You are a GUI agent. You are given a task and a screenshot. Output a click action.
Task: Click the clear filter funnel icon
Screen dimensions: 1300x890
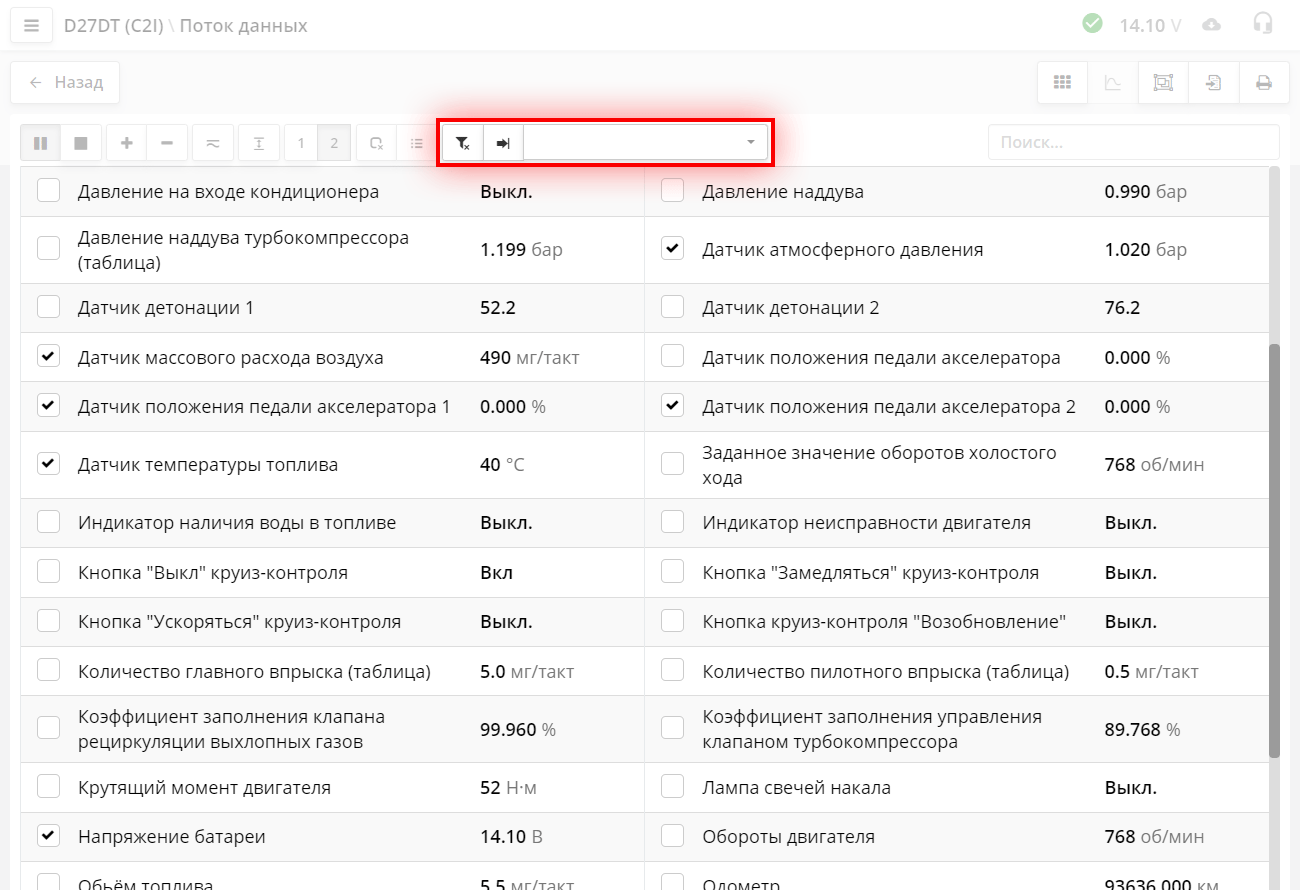[463, 143]
